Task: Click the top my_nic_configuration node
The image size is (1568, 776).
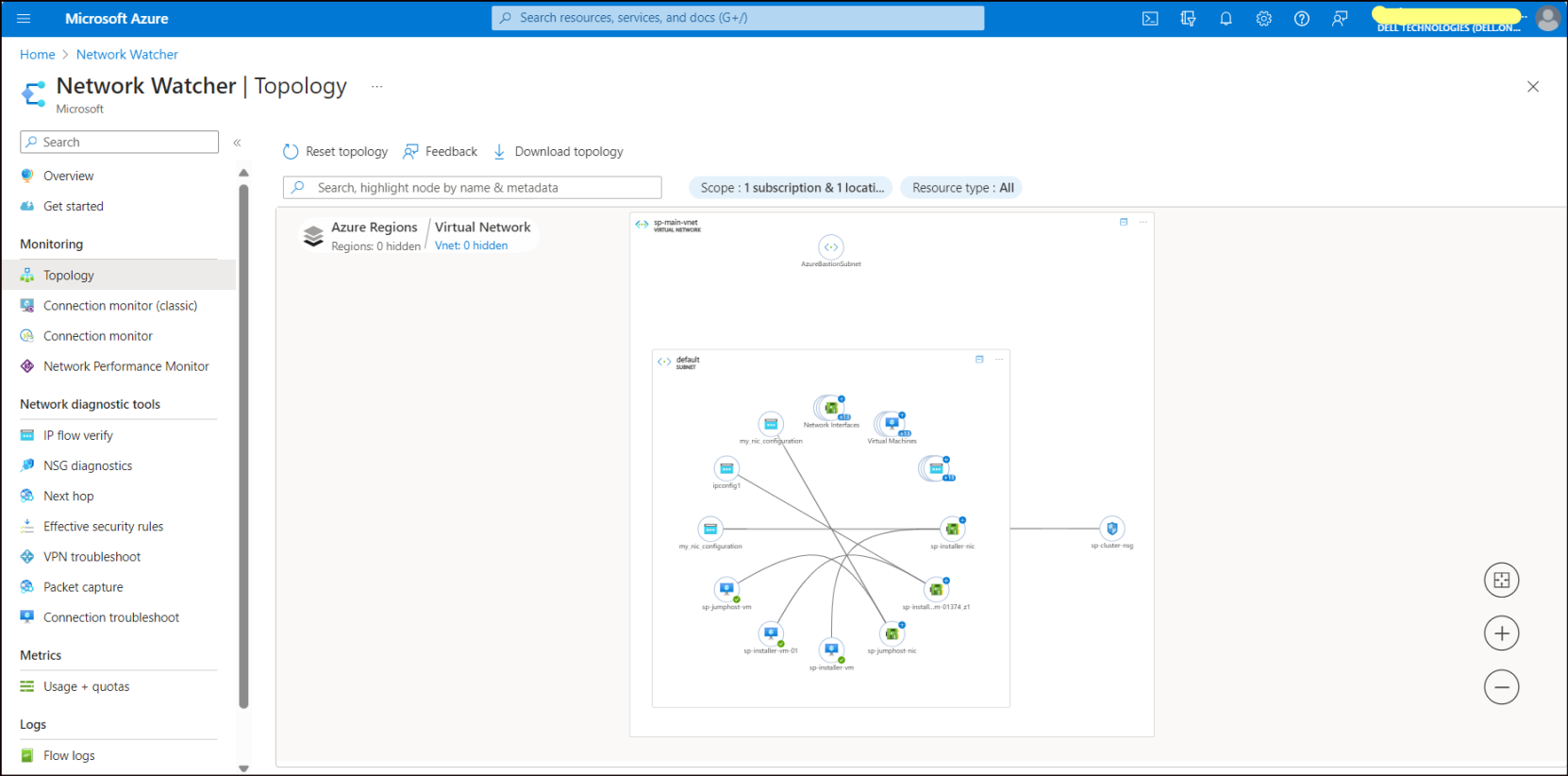Action: tap(771, 424)
